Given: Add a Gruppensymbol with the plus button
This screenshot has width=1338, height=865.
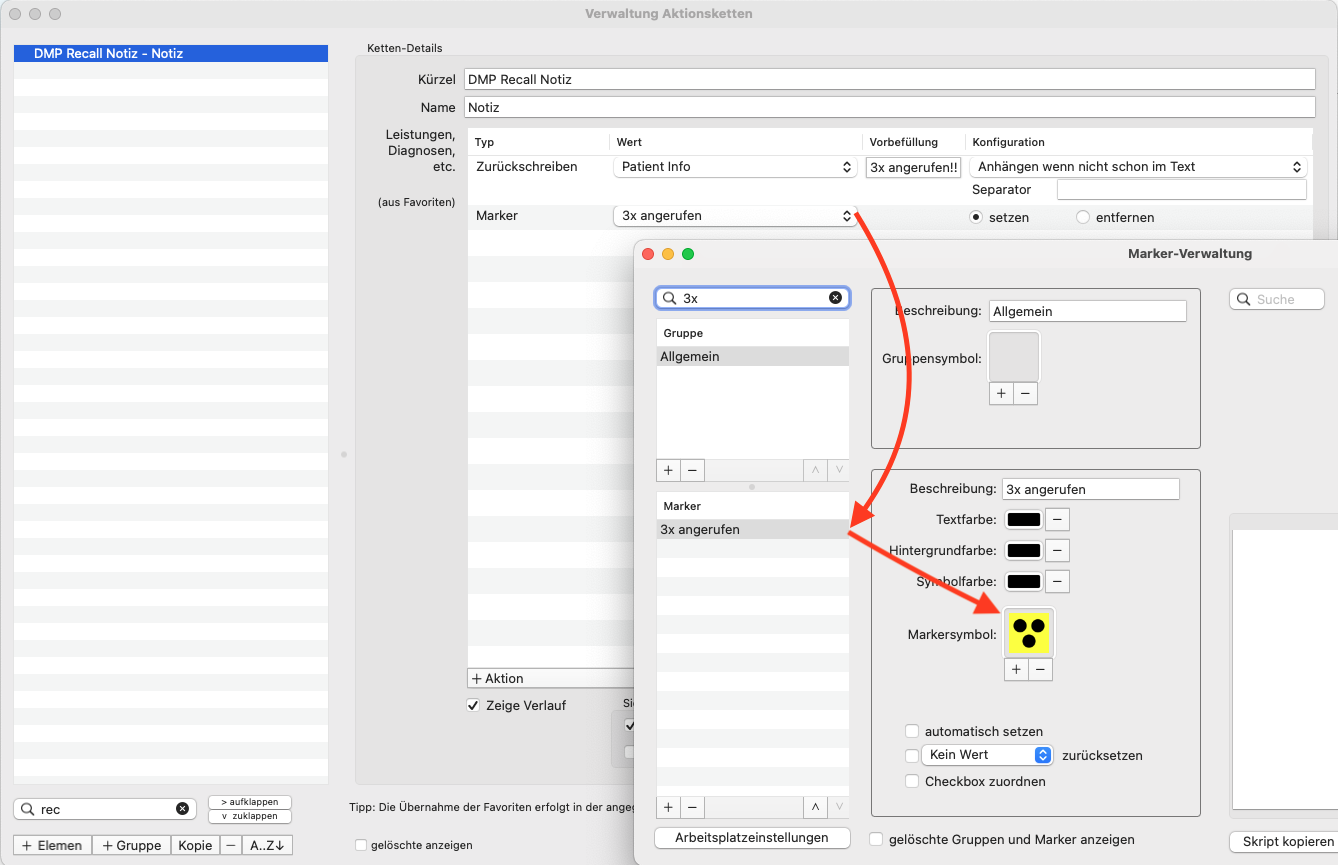Looking at the screenshot, I should click(x=1001, y=393).
